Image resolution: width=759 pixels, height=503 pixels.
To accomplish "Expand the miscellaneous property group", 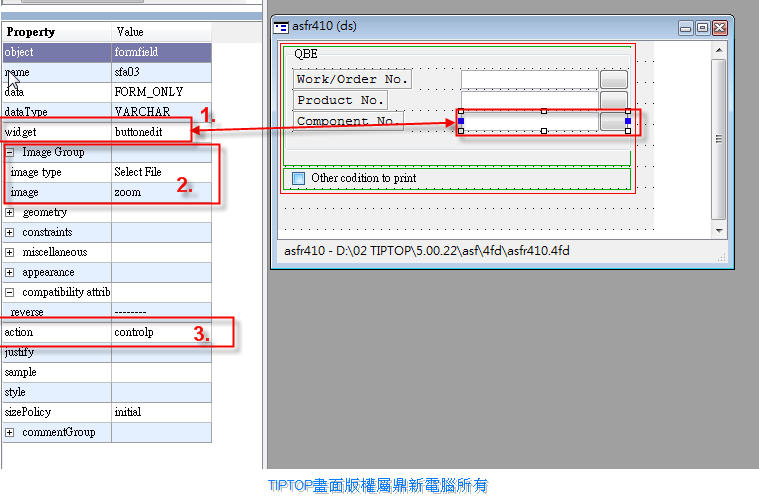I will click(x=10, y=252).
